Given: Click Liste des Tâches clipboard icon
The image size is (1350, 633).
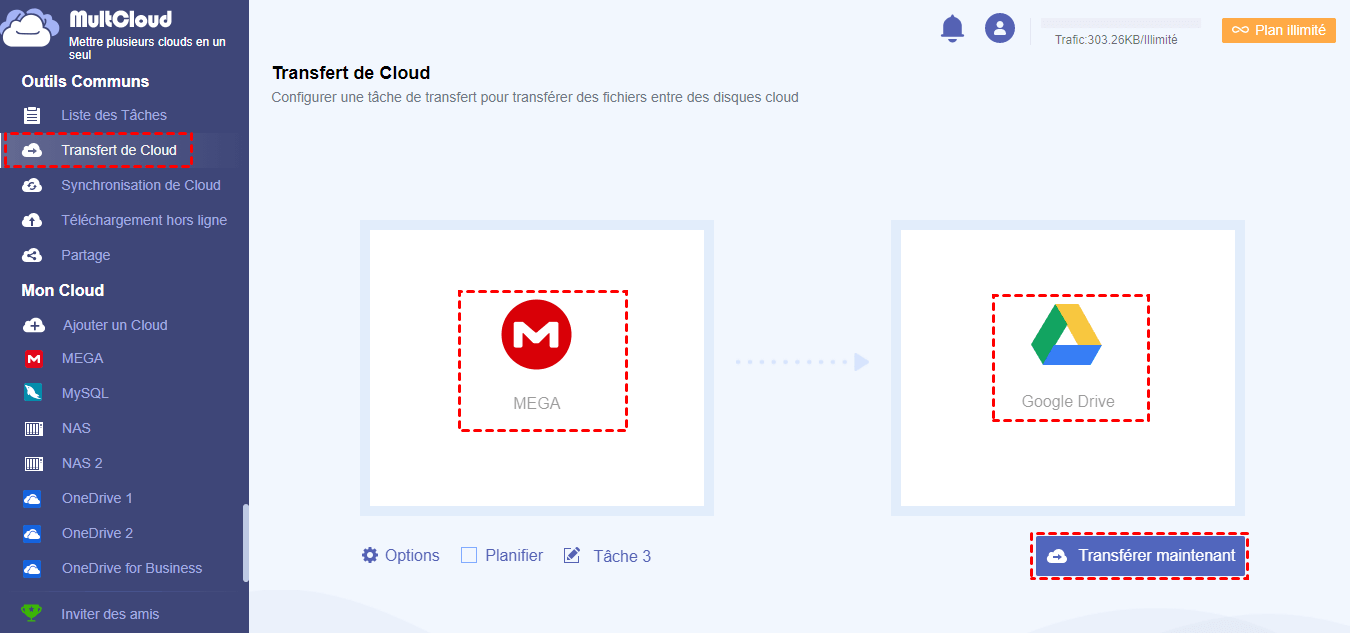Looking at the screenshot, I should [33, 115].
